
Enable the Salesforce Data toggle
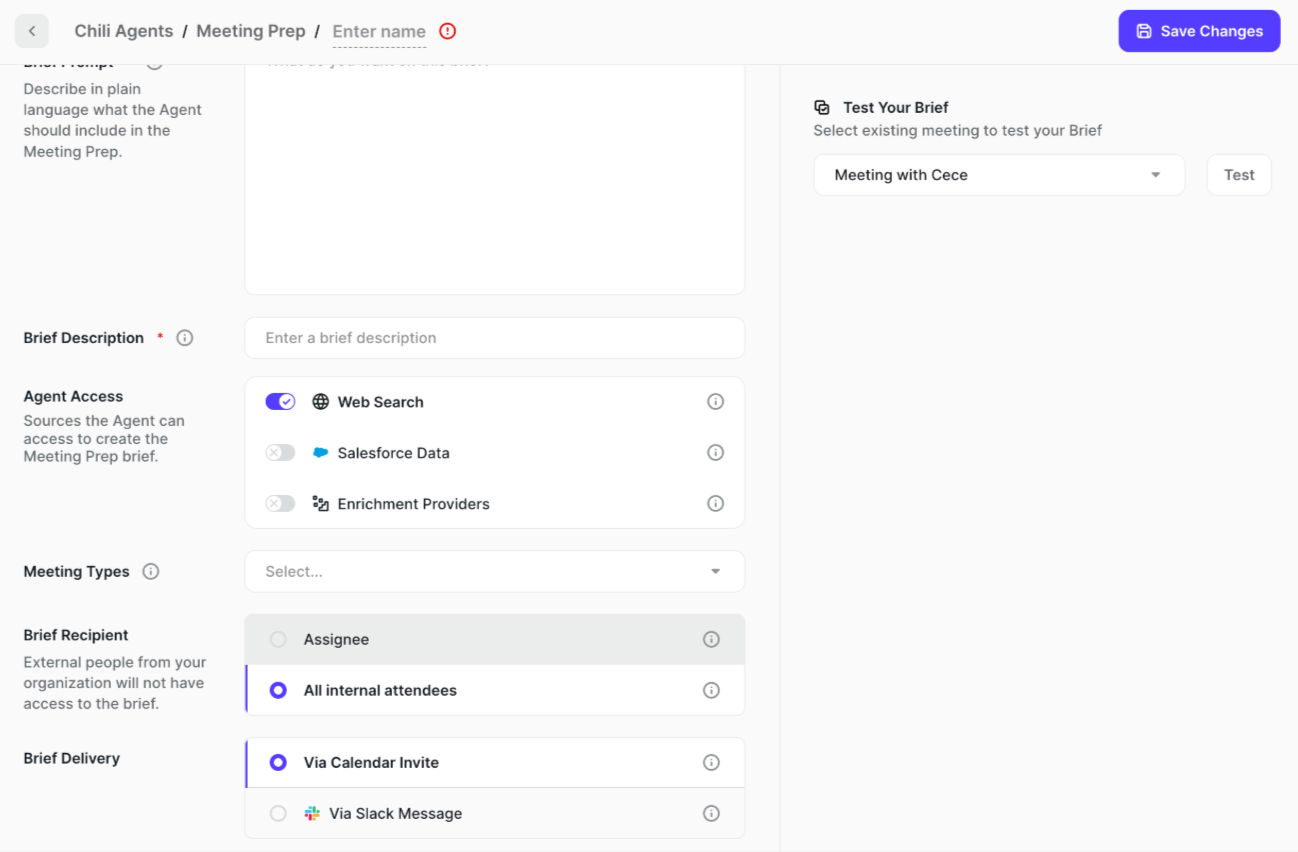[280, 453]
